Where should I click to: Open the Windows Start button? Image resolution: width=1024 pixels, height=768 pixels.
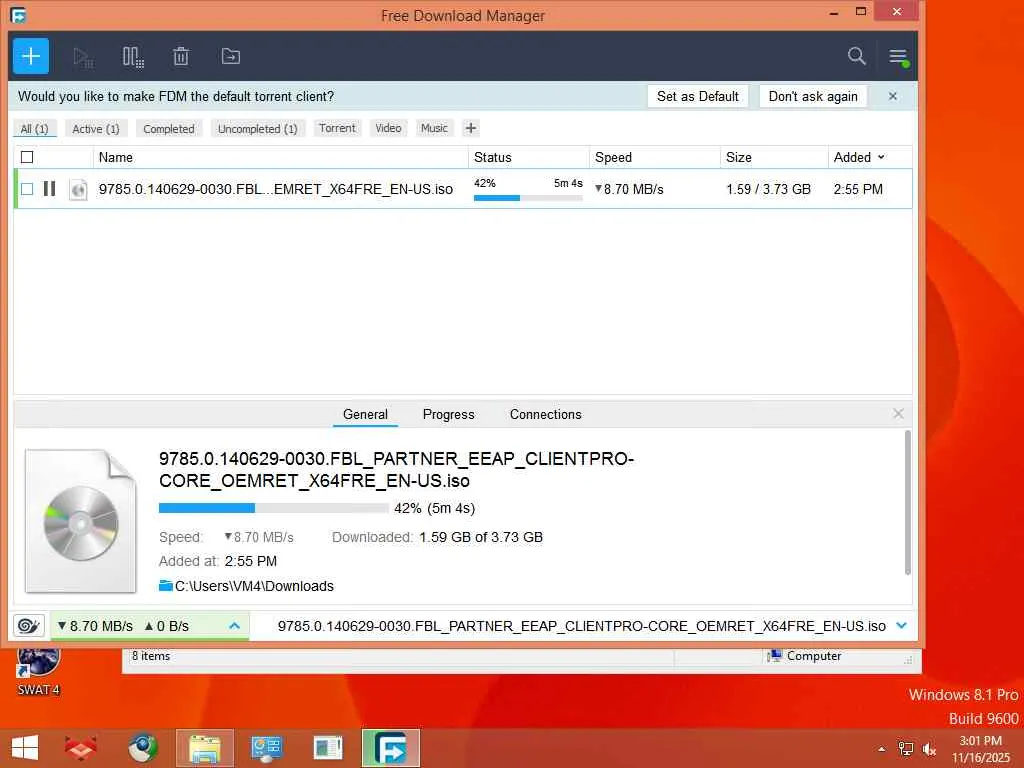25,748
